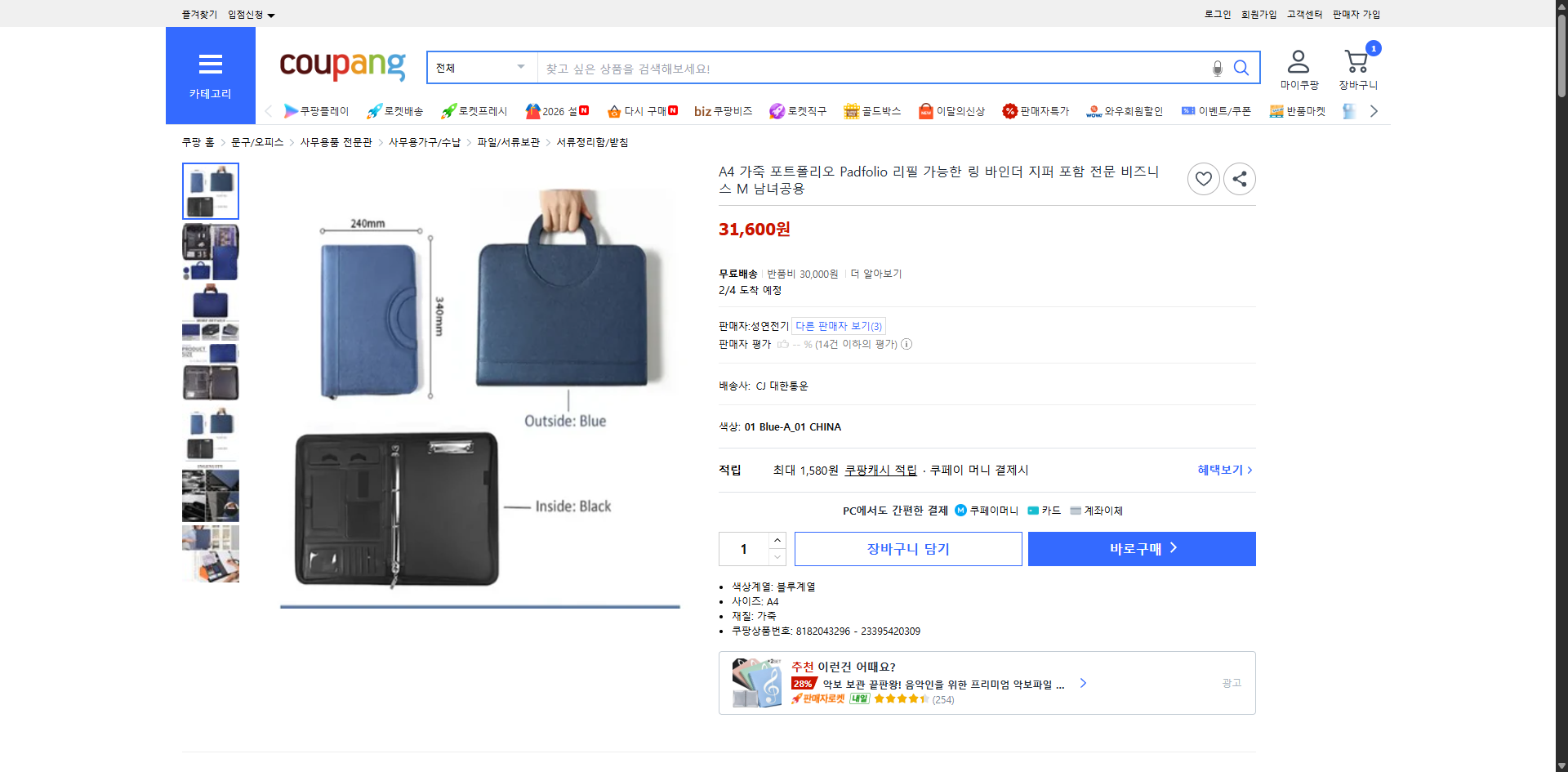Open the 전체 search category dropdown
This screenshot has height=772, width=1568.
pyautogui.click(x=480, y=68)
